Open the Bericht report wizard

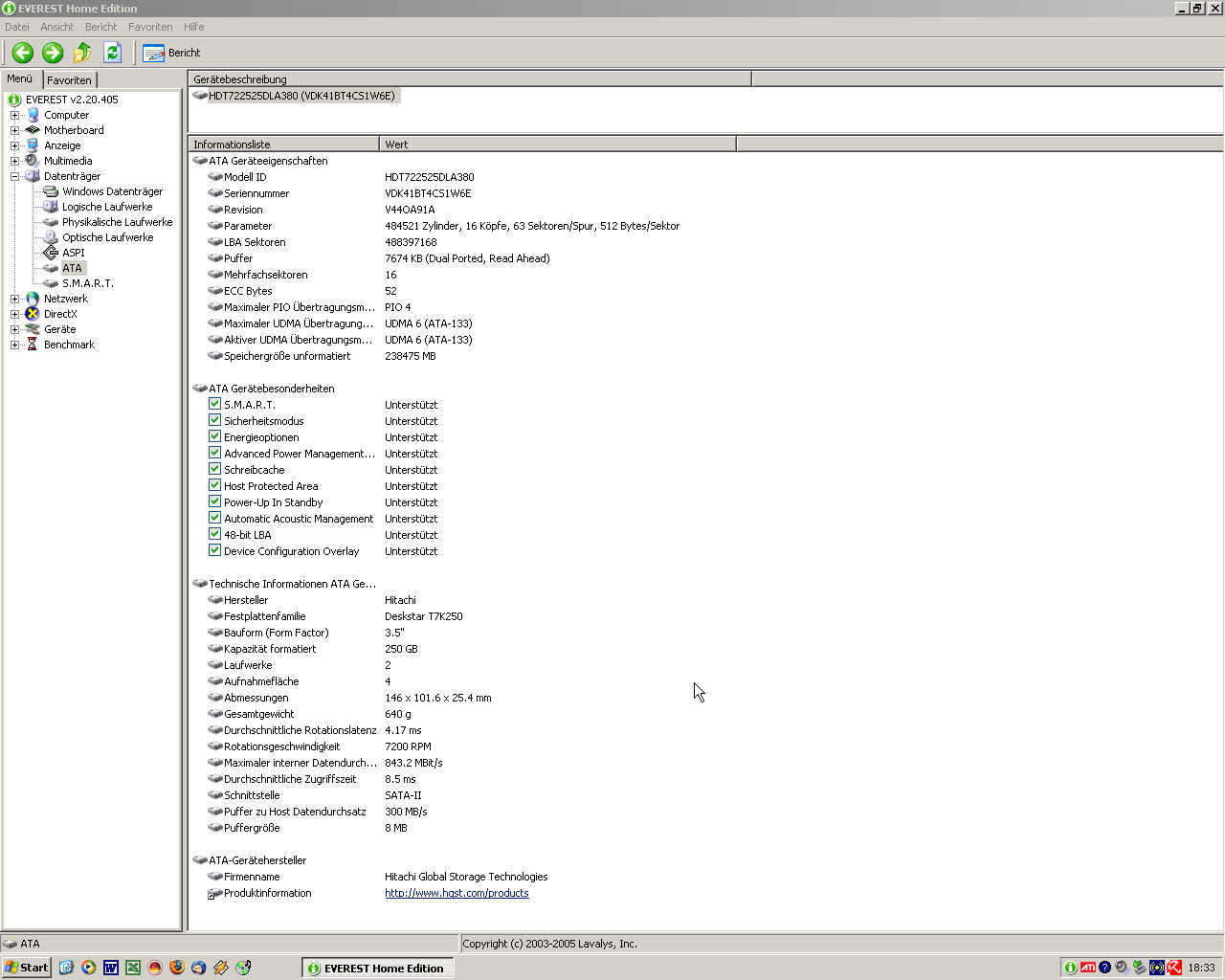172,53
